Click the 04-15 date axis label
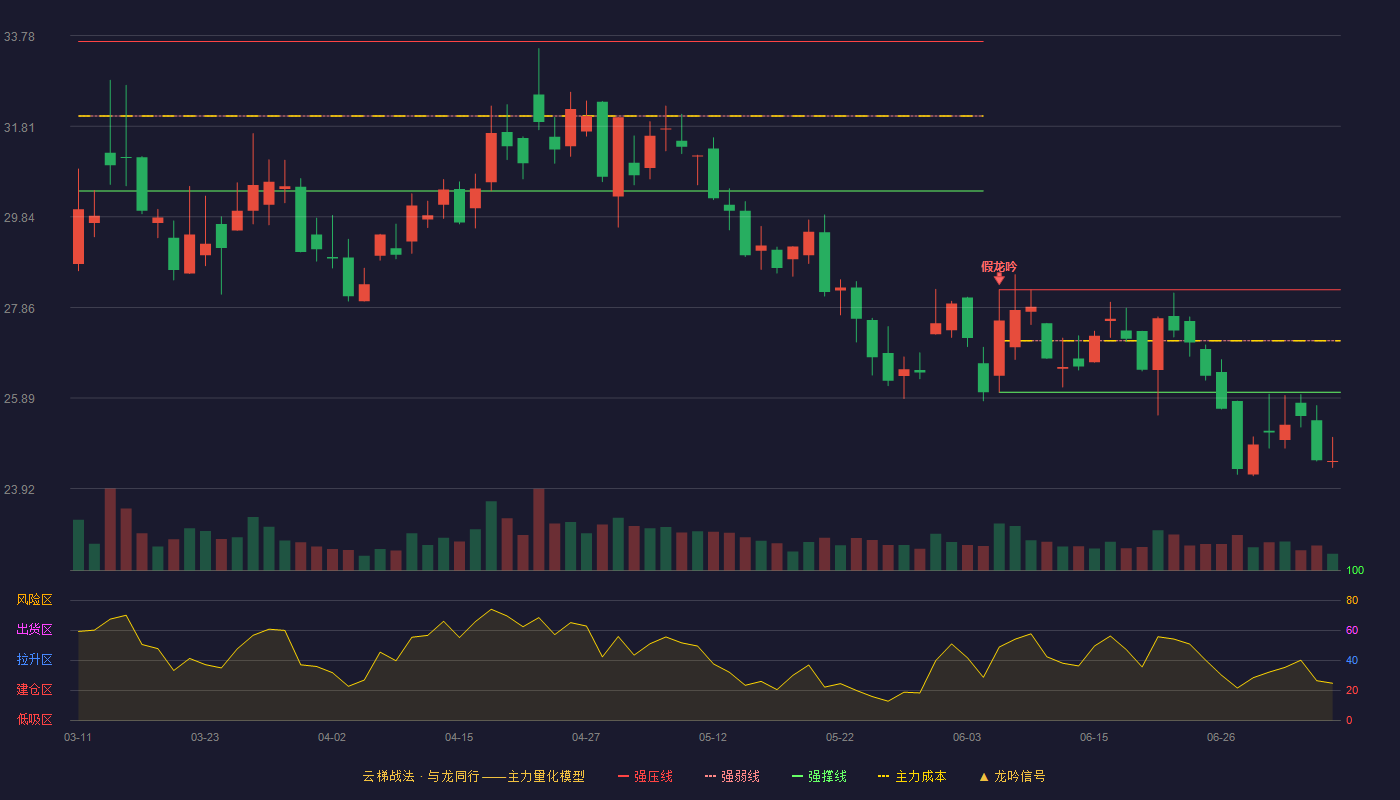Viewport: 1400px width, 800px height. 459,737
